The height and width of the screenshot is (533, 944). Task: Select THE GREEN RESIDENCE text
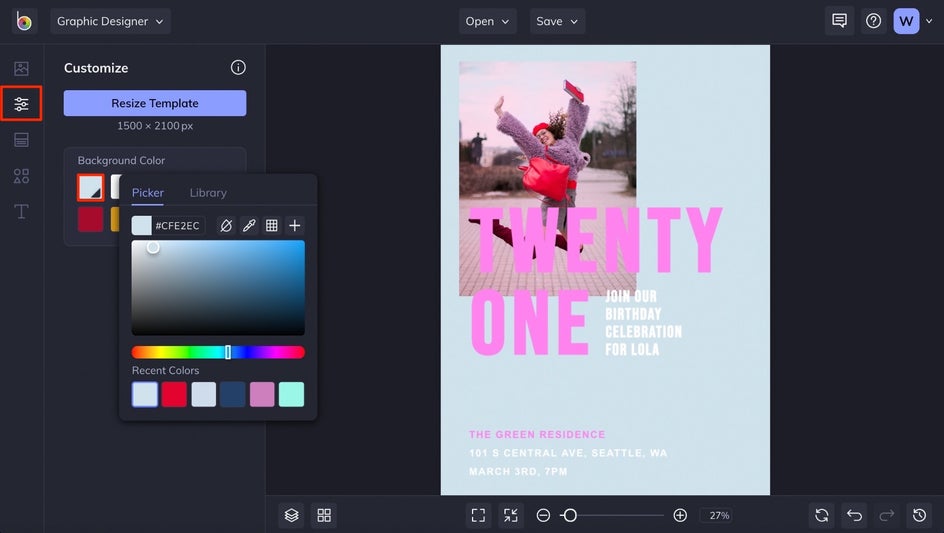point(537,434)
